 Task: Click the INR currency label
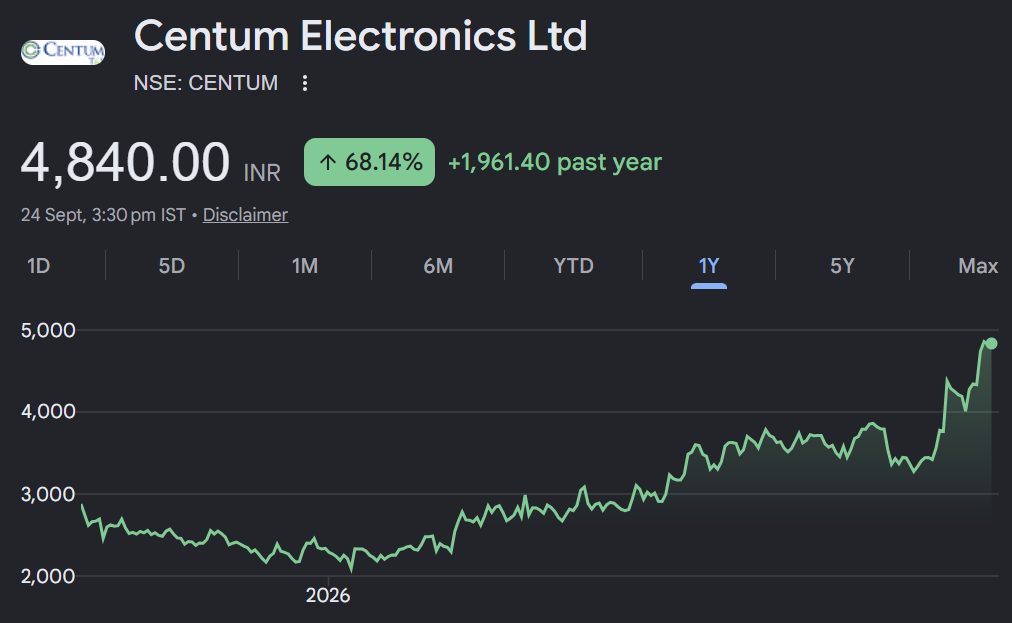262,173
